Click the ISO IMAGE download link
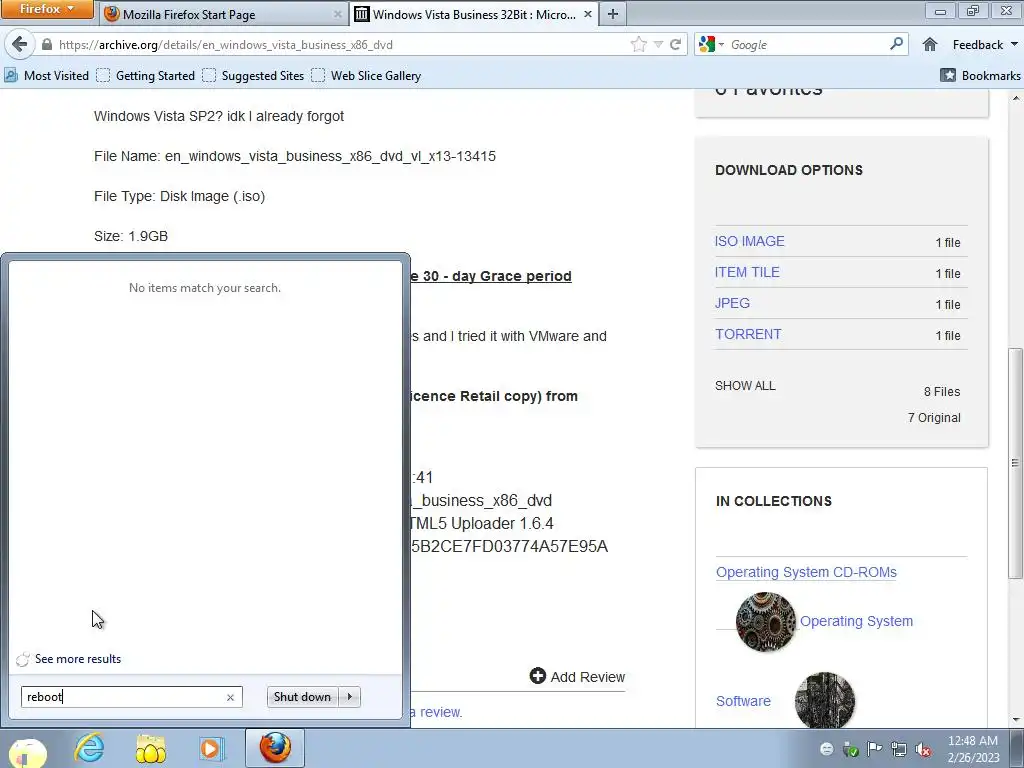Viewport: 1024px width, 768px height. click(749, 241)
